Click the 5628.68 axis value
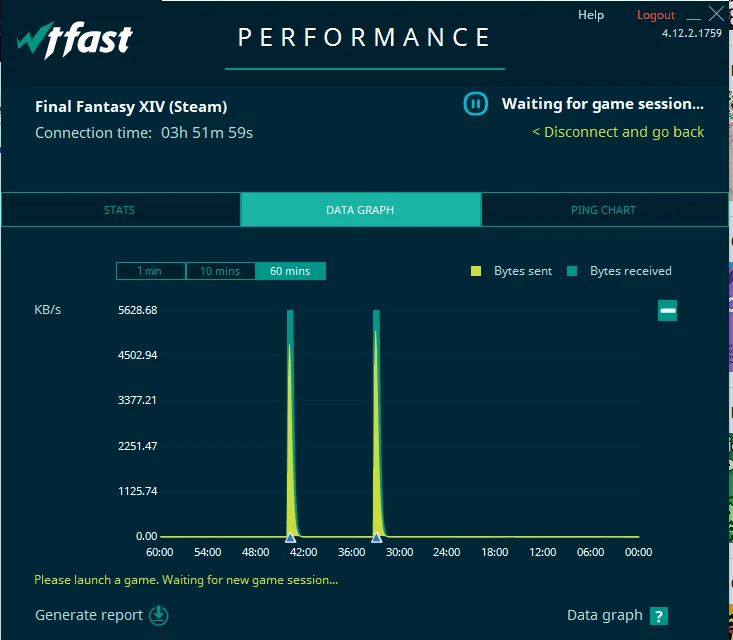Screen dimensions: 733x640 pyautogui.click(x=137, y=310)
